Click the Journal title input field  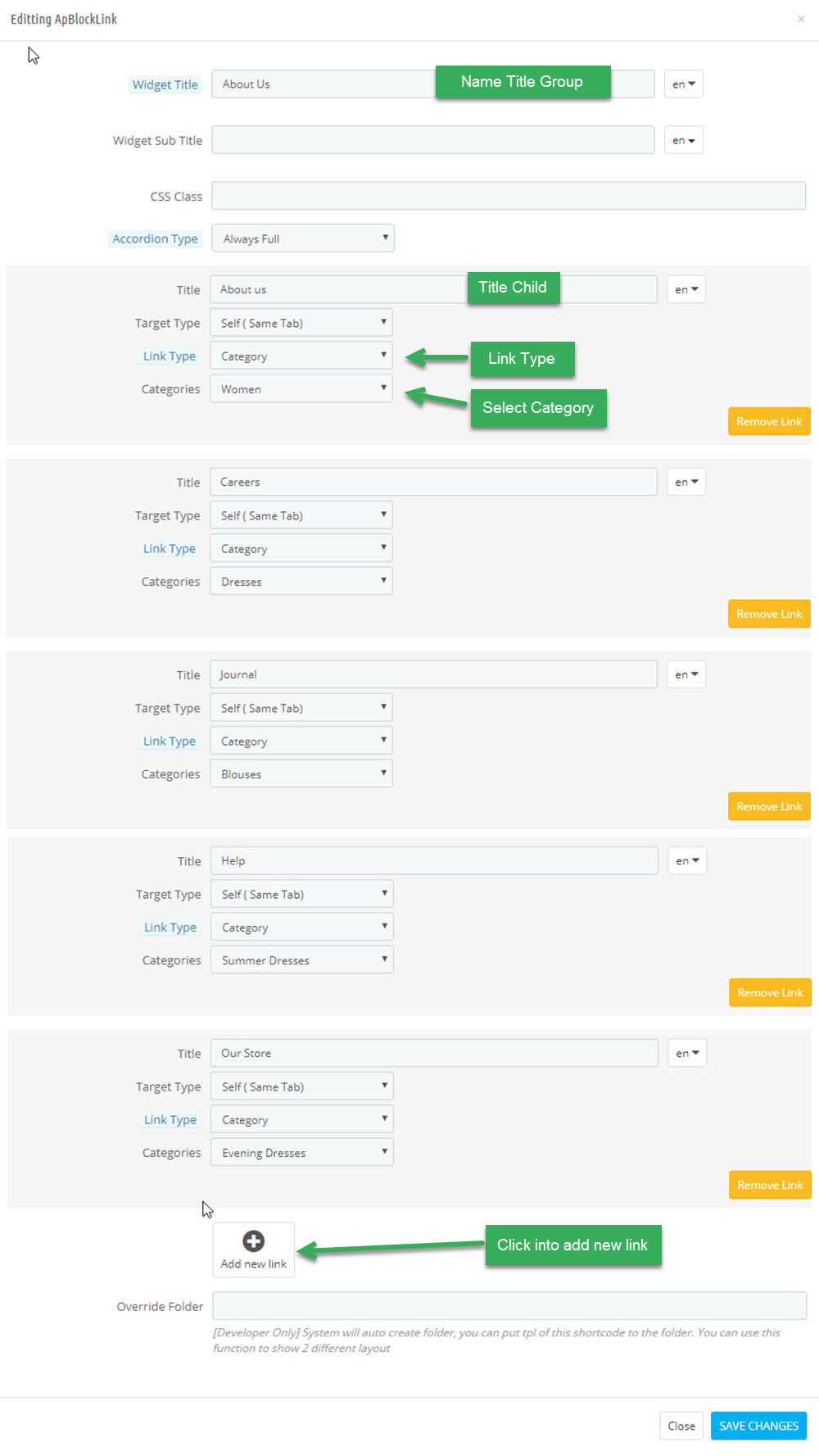[433, 674]
